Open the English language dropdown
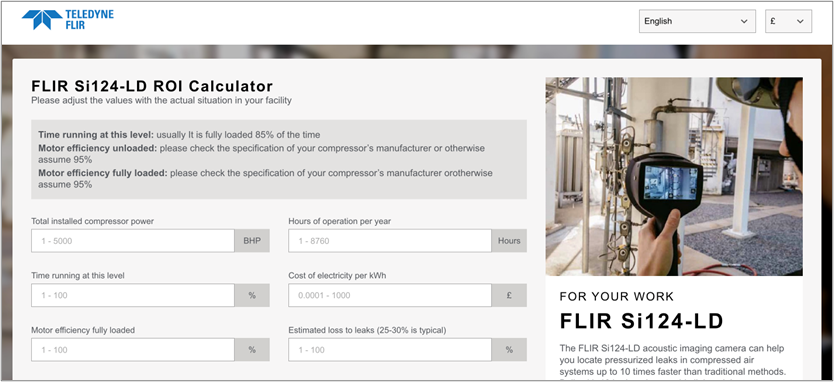The height and width of the screenshot is (382, 834). click(x=697, y=21)
